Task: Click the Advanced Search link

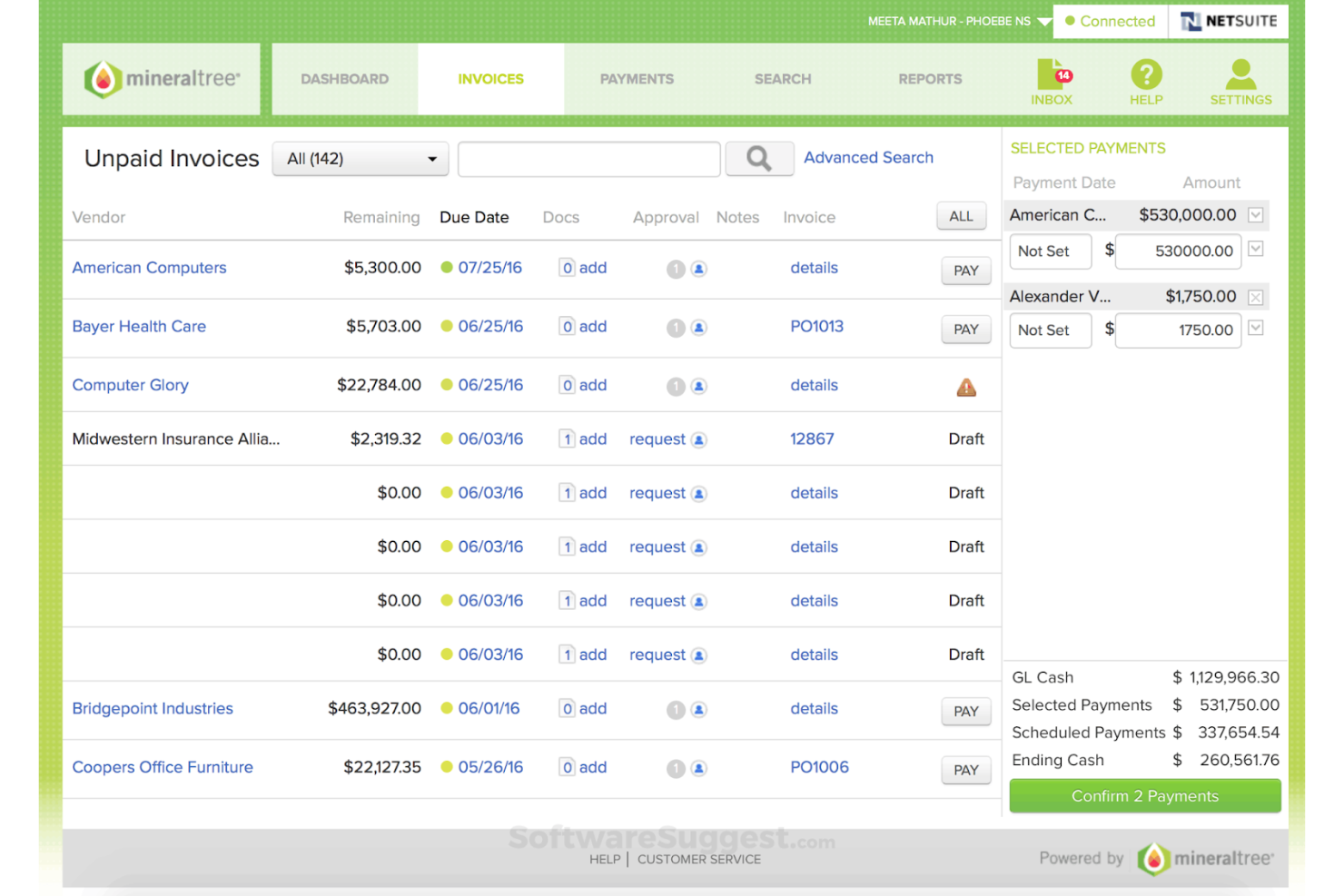Action: [867, 157]
